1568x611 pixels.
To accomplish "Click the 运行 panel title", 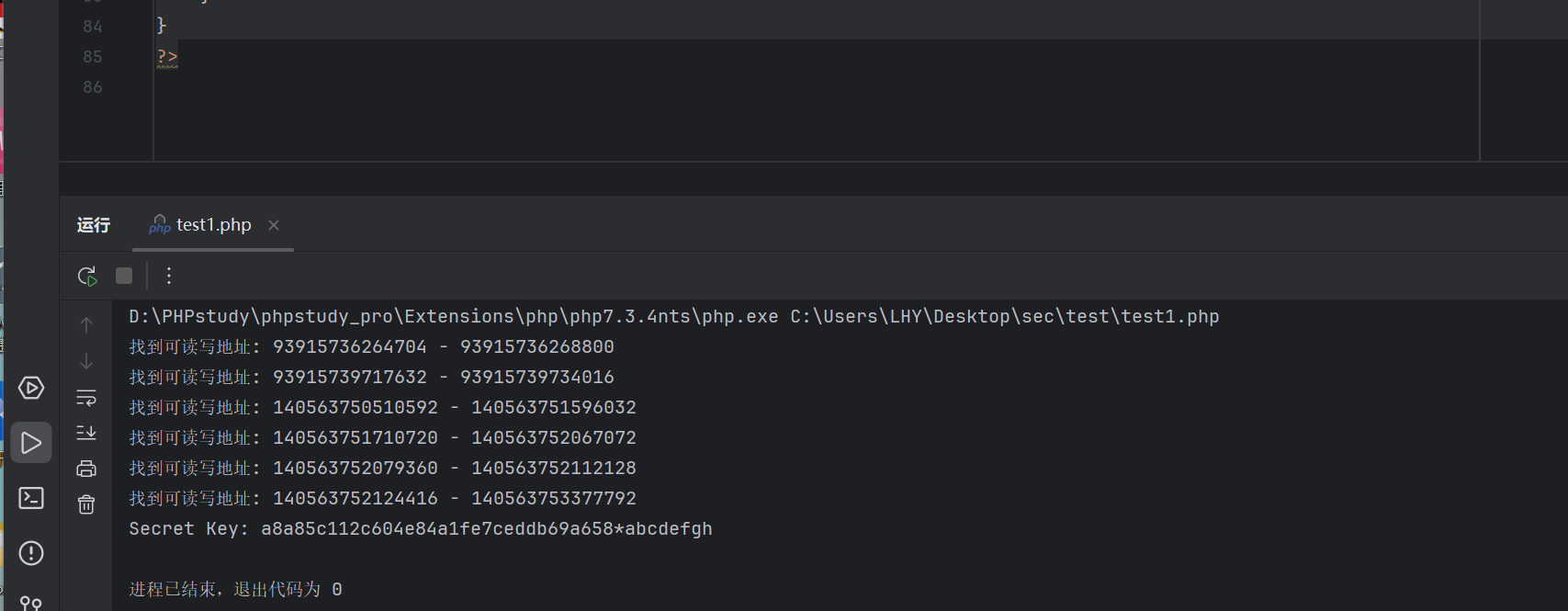I will tap(94, 225).
